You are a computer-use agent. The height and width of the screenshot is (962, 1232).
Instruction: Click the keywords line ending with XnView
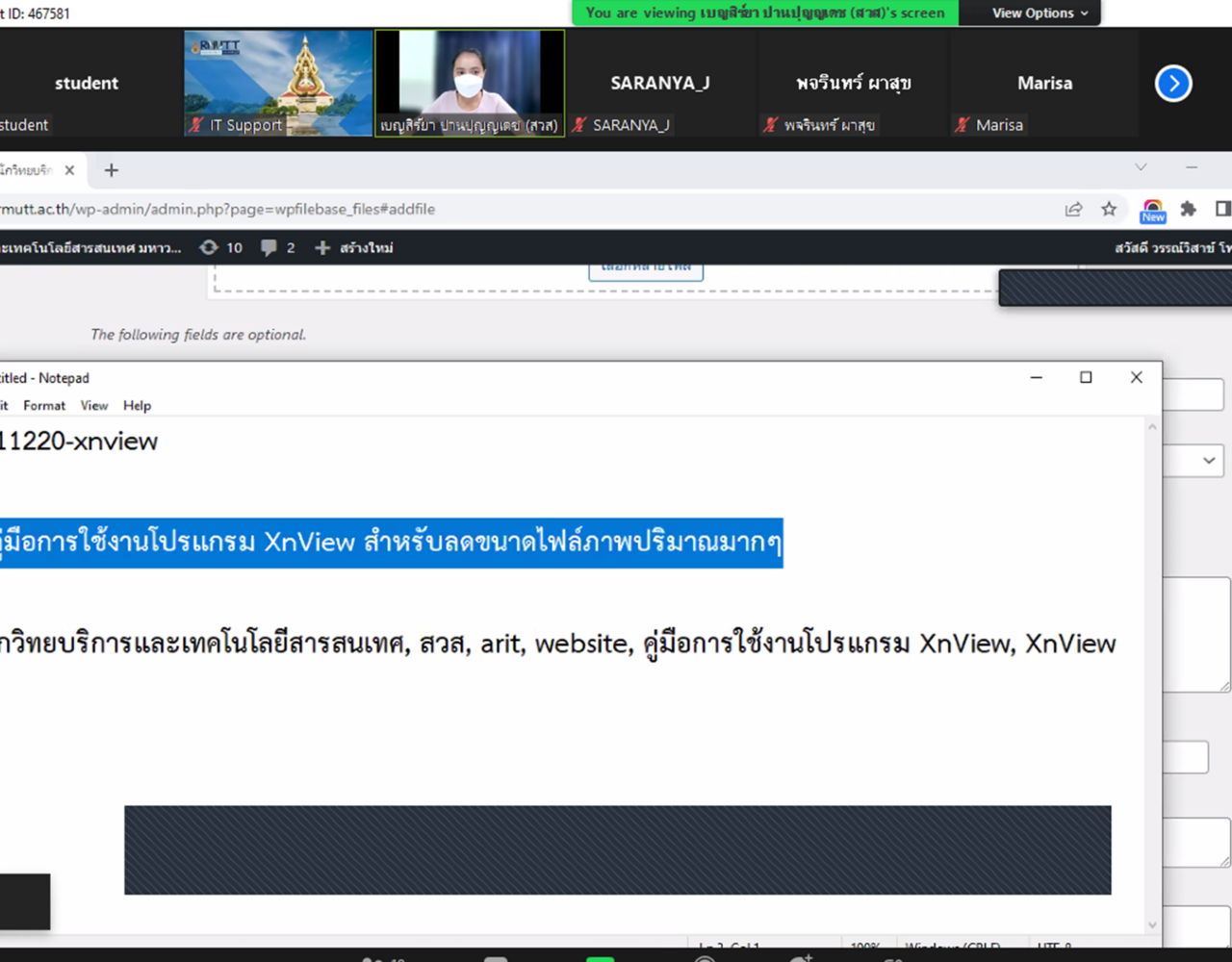(x=558, y=644)
